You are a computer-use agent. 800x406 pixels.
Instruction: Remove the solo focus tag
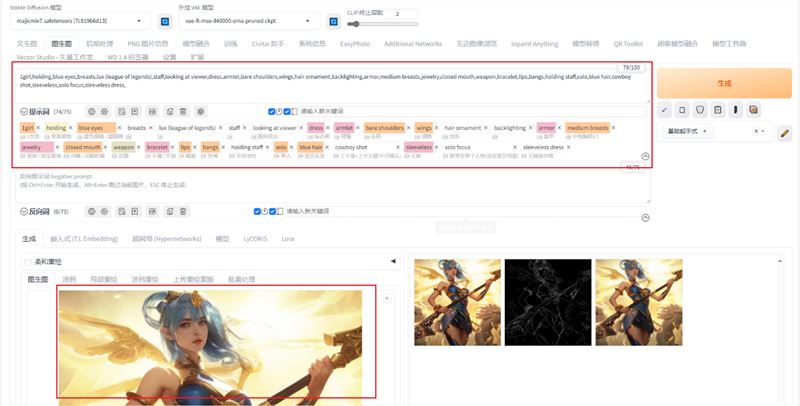(515, 147)
